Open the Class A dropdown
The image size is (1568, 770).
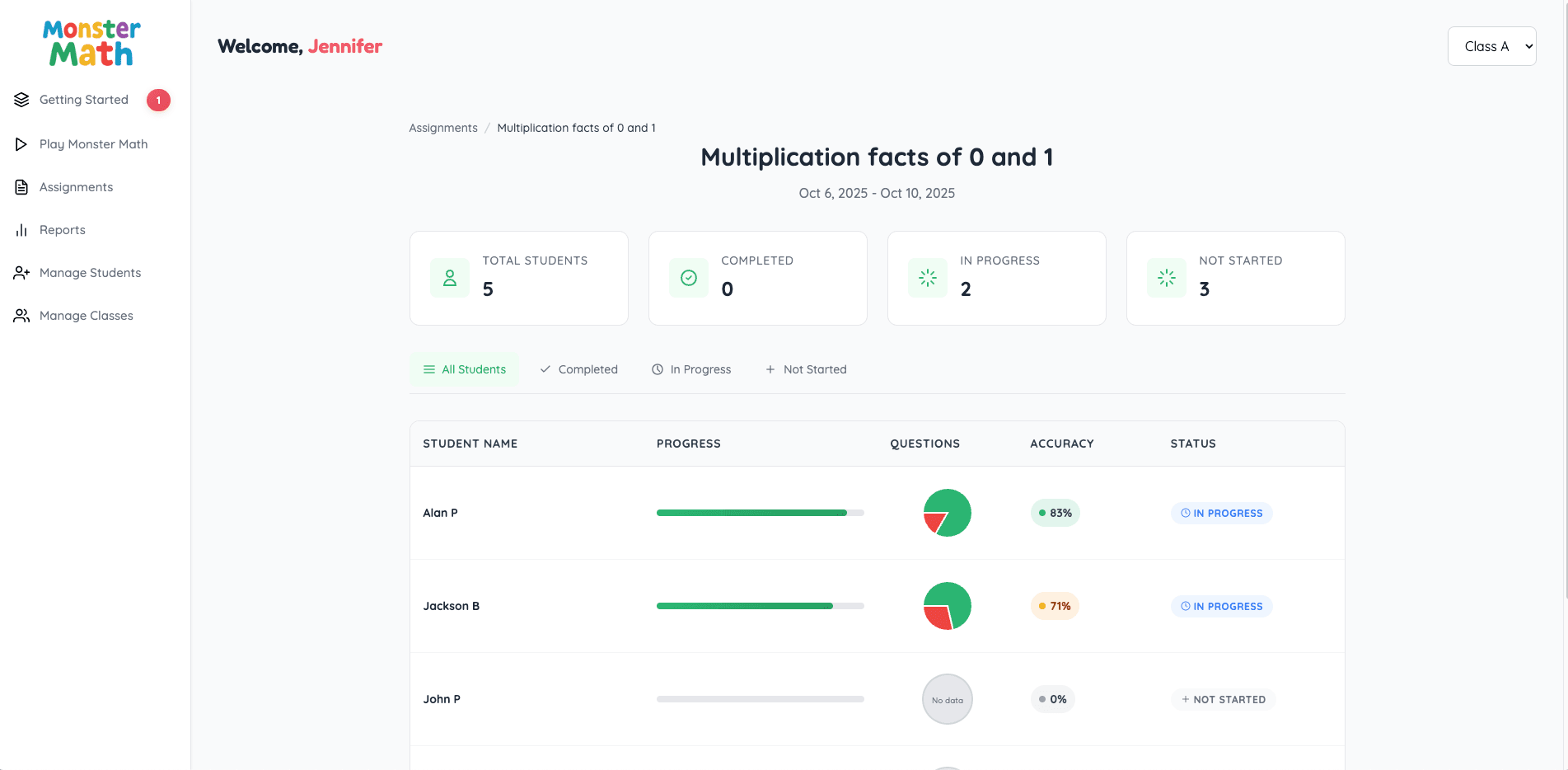tap(1491, 46)
